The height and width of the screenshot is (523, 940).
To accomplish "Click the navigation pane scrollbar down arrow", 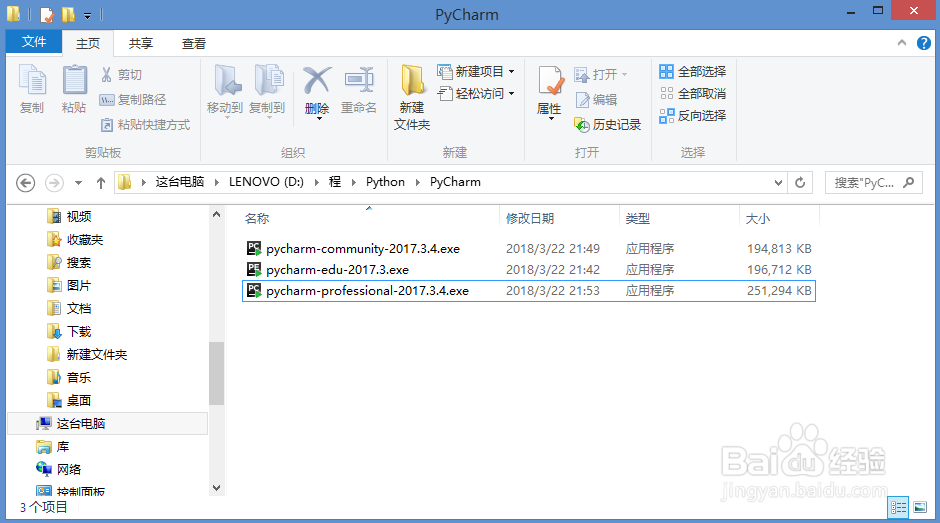I will click(x=216, y=488).
